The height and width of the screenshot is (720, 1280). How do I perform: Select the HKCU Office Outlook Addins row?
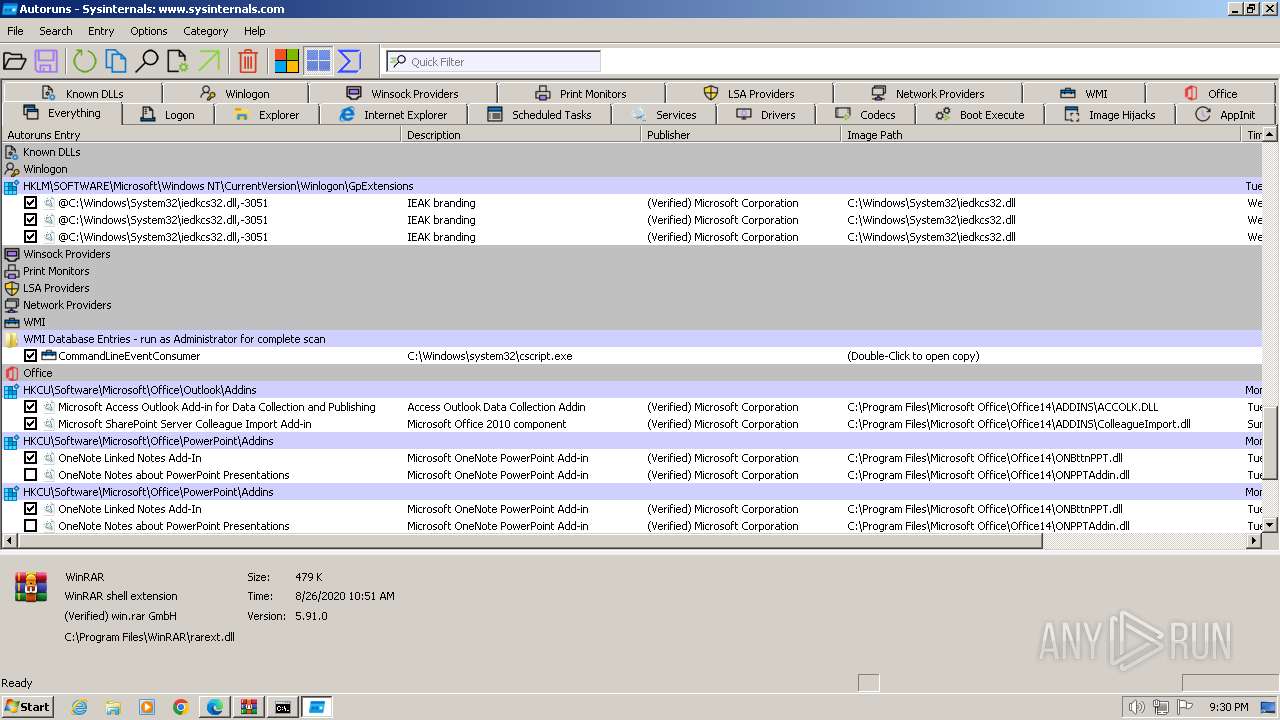click(x=632, y=390)
